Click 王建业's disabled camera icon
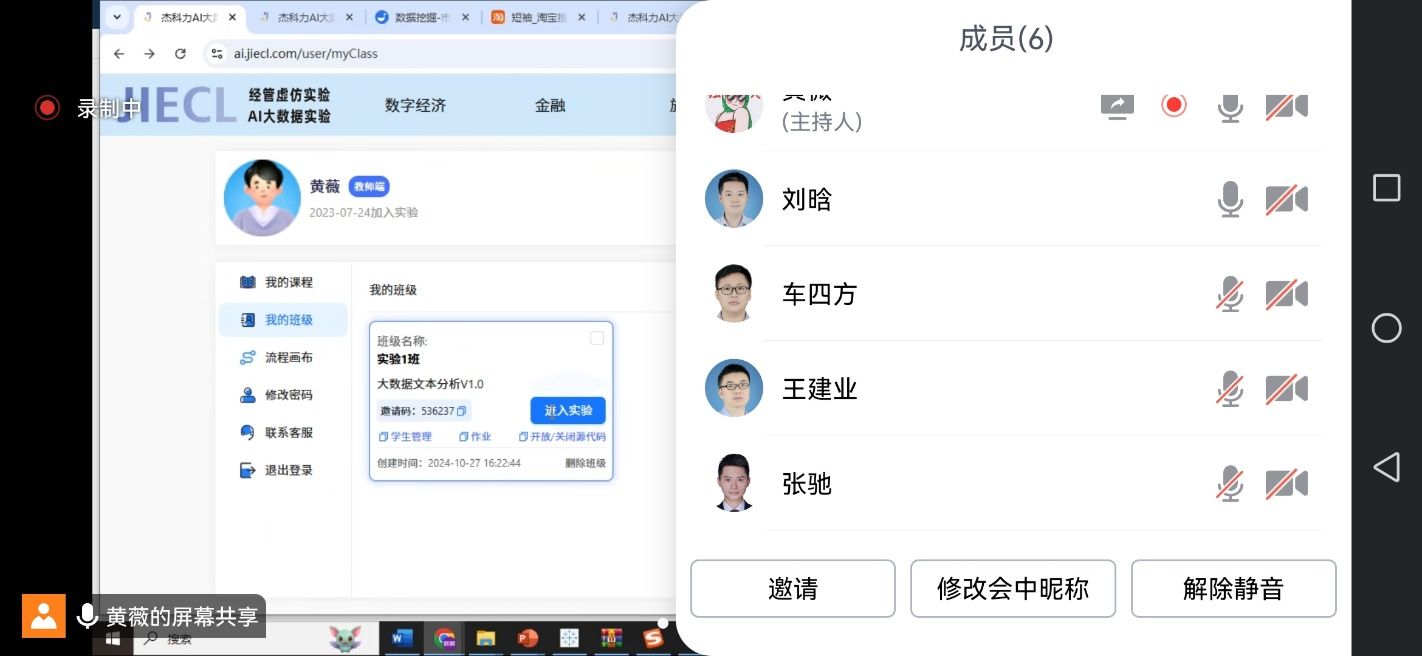 (1286, 389)
